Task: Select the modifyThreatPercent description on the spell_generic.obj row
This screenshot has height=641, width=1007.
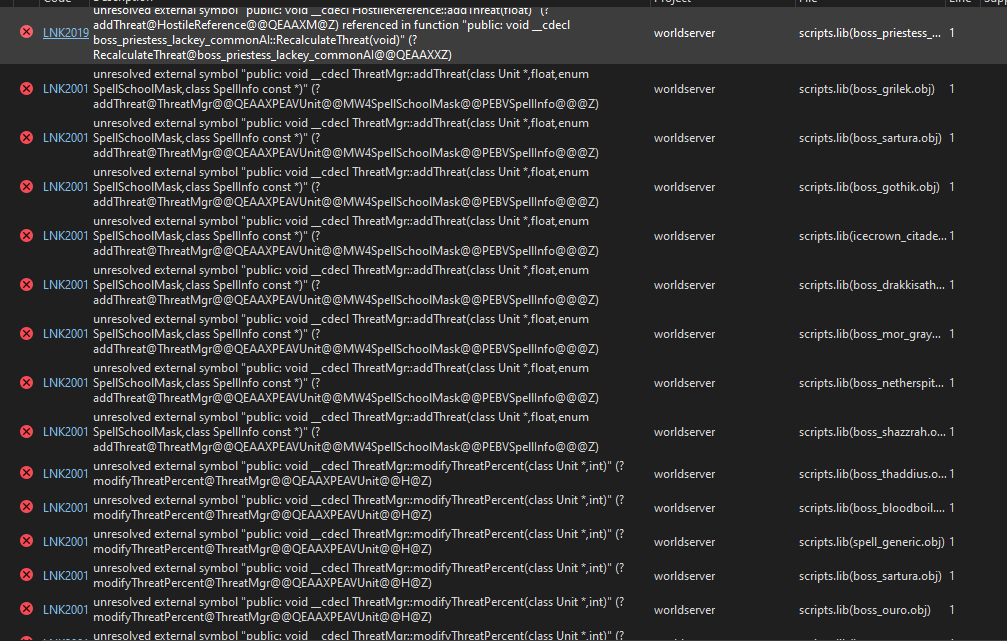Action: [x=358, y=541]
